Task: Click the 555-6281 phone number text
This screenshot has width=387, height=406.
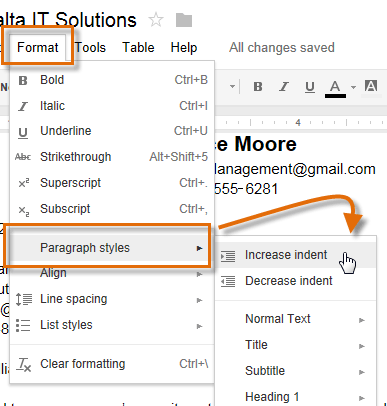Action: 246,189
